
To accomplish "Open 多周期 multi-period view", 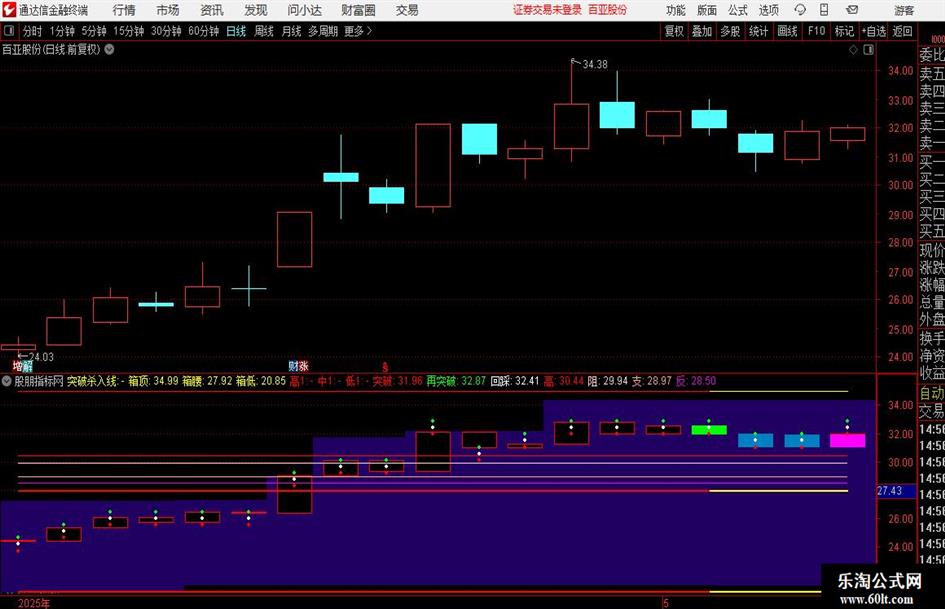I will tap(323, 31).
